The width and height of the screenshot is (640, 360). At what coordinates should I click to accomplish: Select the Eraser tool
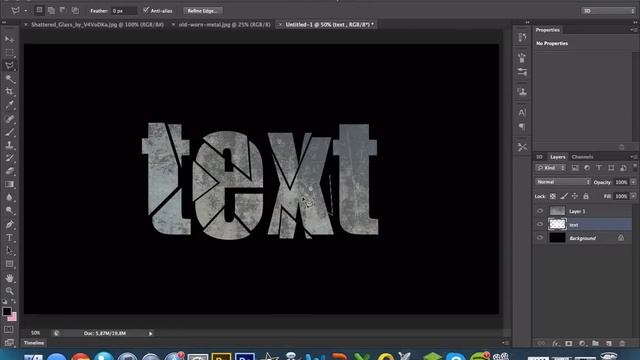[x=9, y=171]
